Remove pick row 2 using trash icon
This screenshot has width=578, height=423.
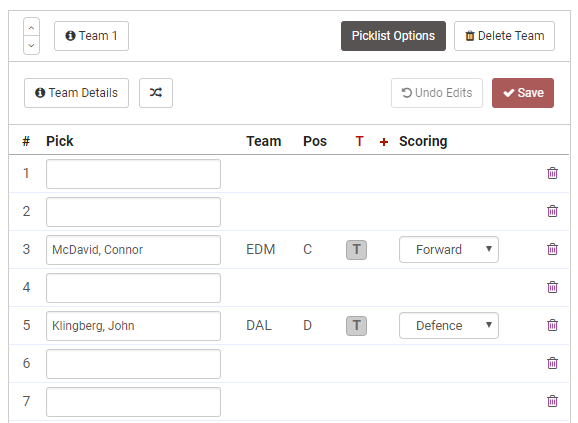[552, 211]
